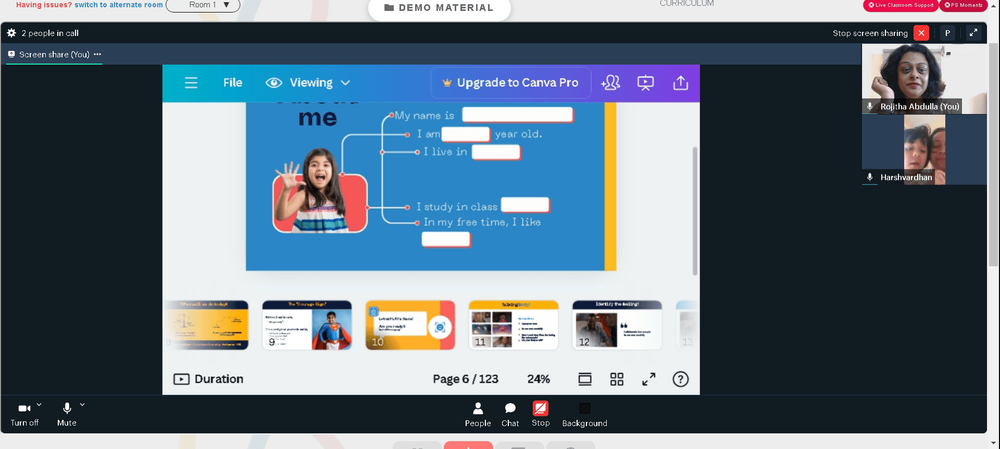Click the Page 6 / 123 indicator
Screen dimensions: 1000x449
click(x=466, y=379)
